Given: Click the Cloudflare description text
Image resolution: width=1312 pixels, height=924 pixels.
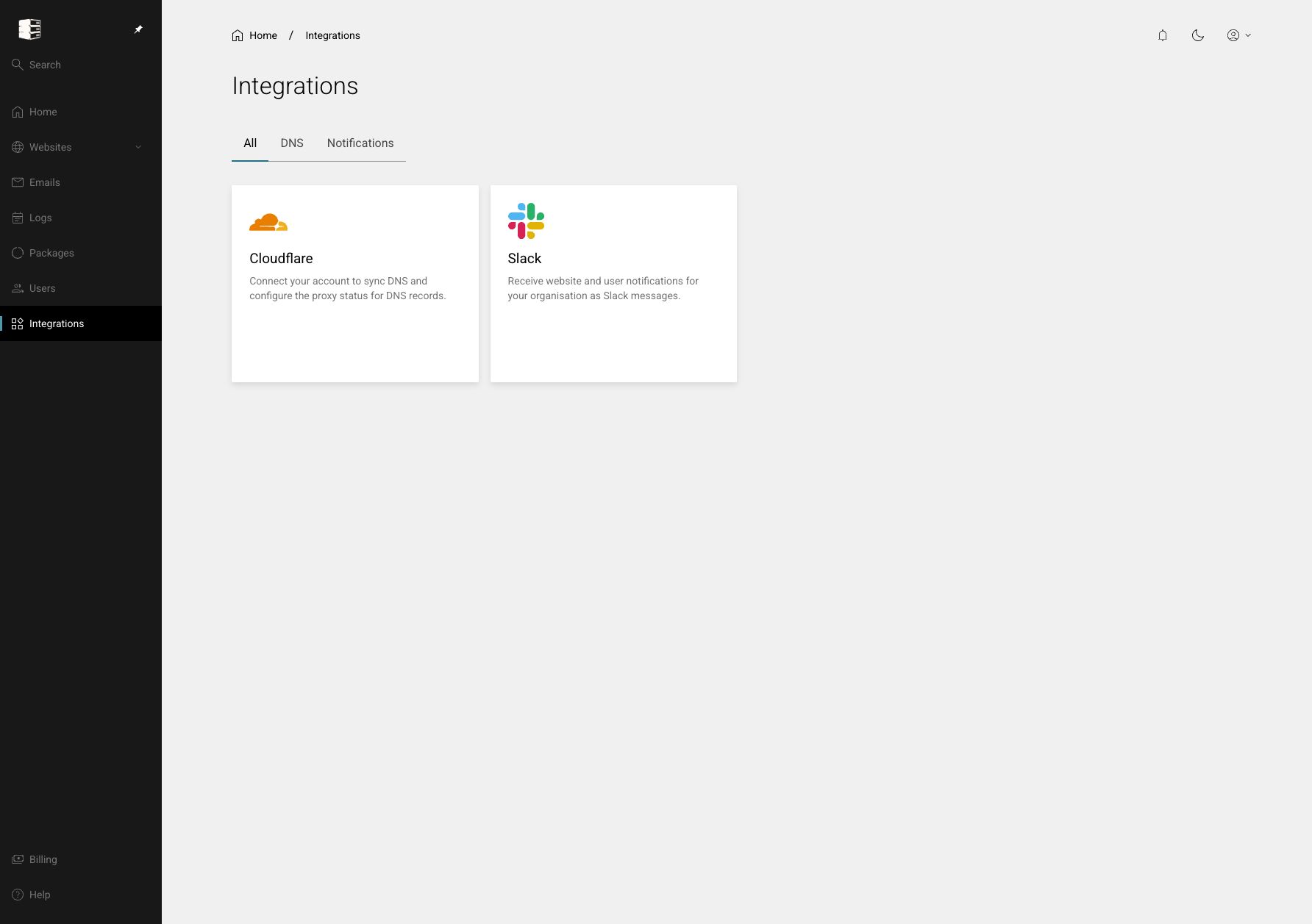Looking at the screenshot, I should coord(348,288).
